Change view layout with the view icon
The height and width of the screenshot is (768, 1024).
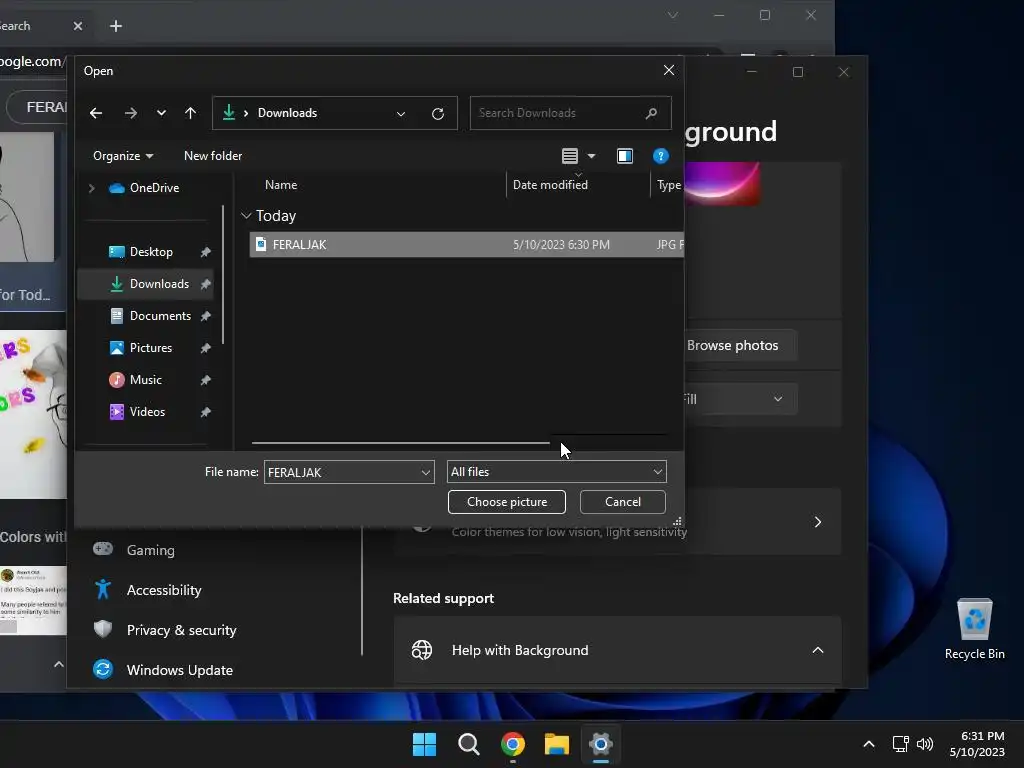(x=570, y=156)
